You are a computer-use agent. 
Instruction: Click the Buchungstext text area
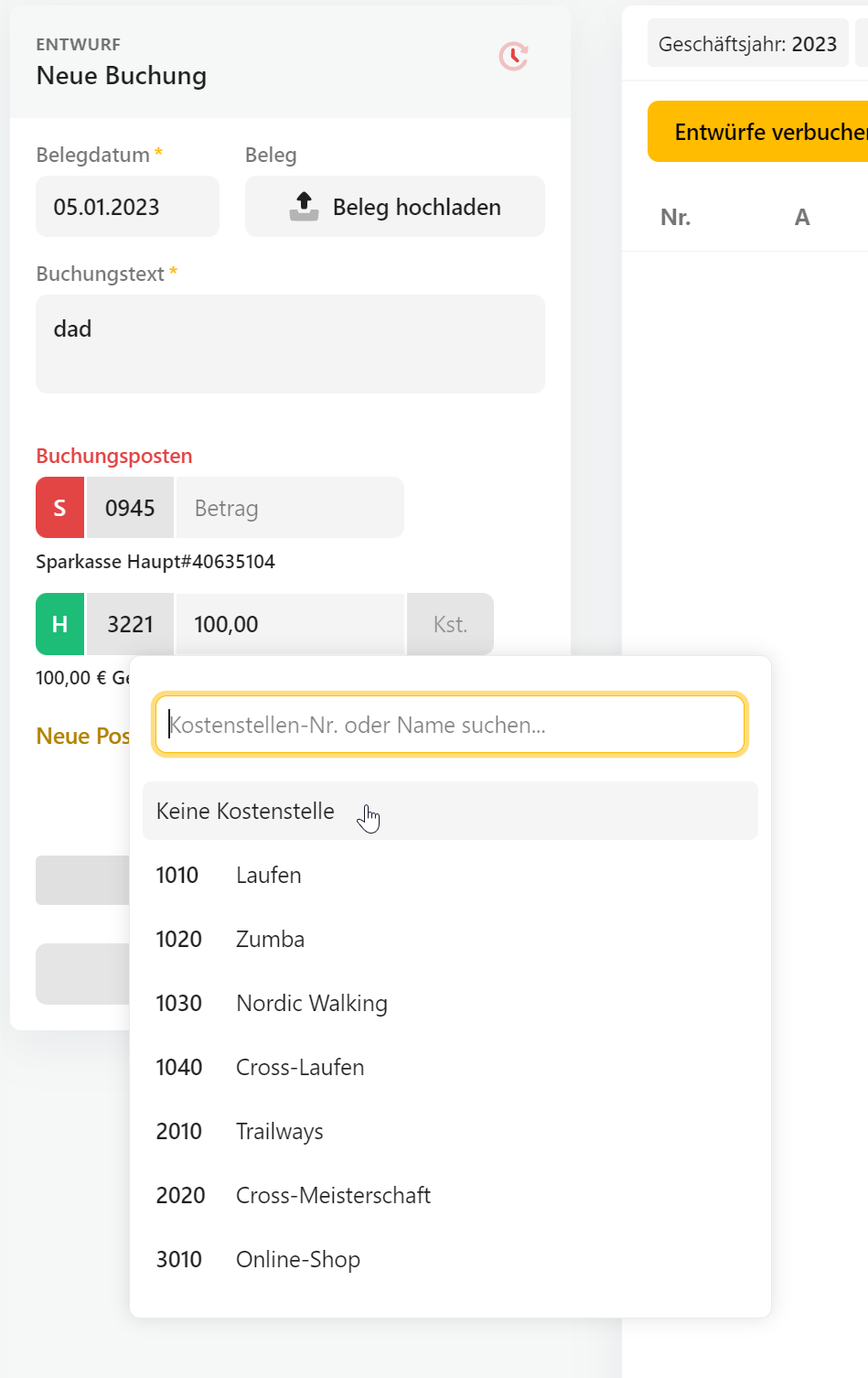(290, 344)
